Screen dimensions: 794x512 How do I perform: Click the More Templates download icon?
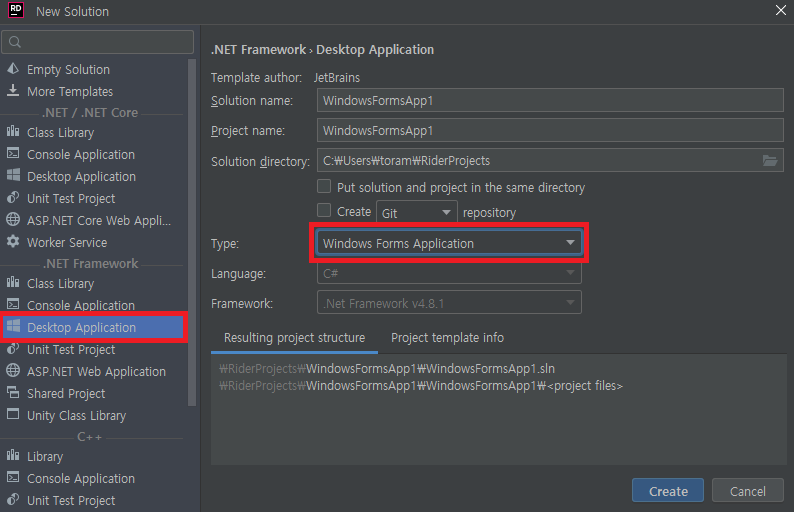tap(13, 91)
